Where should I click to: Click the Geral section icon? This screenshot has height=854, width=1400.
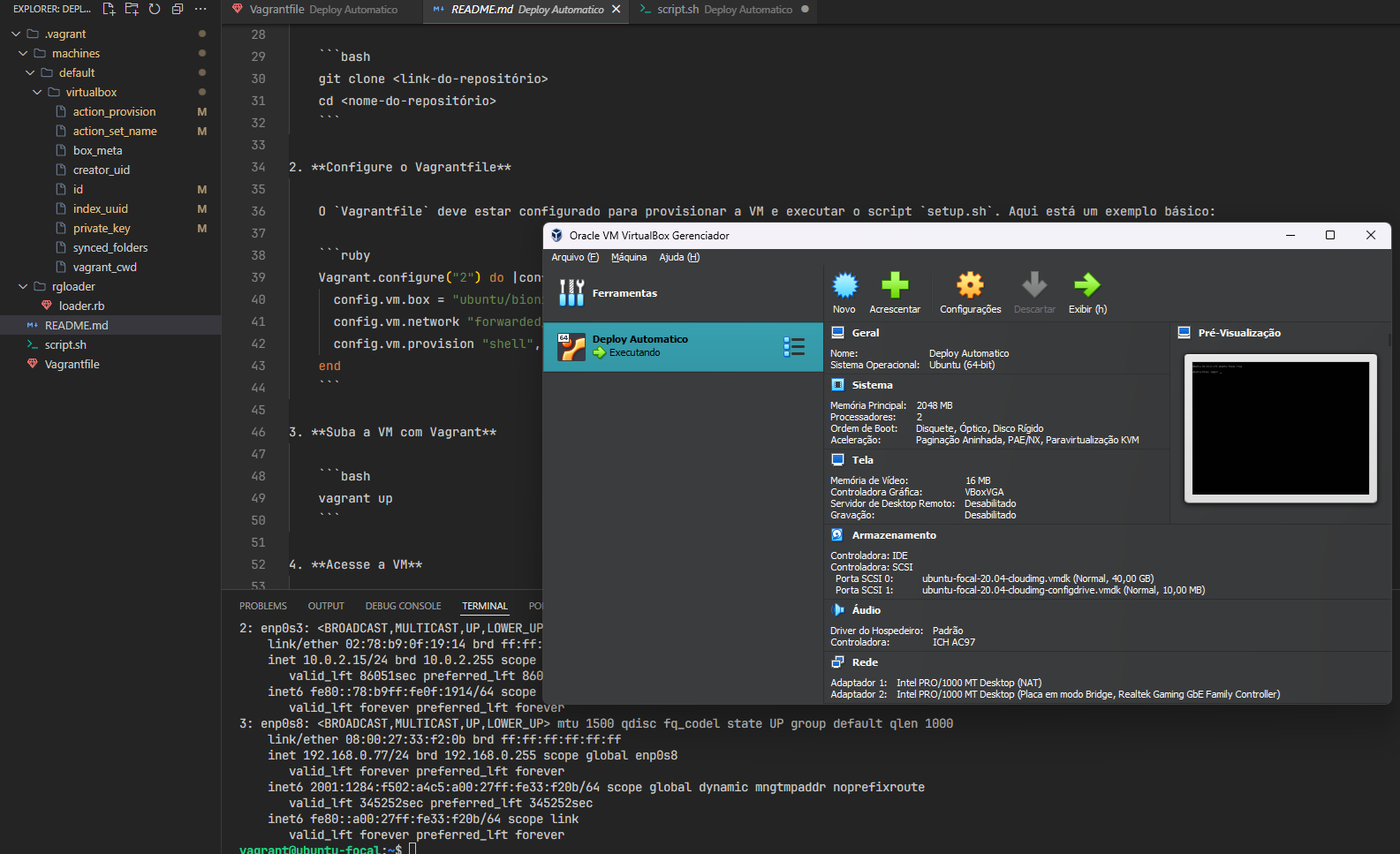(837, 333)
